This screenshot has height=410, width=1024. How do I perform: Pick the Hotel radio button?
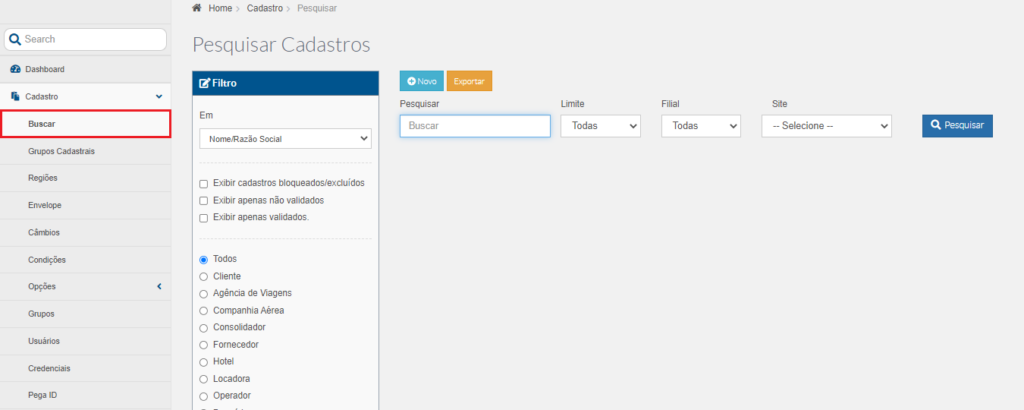click(x=204, y=362)
